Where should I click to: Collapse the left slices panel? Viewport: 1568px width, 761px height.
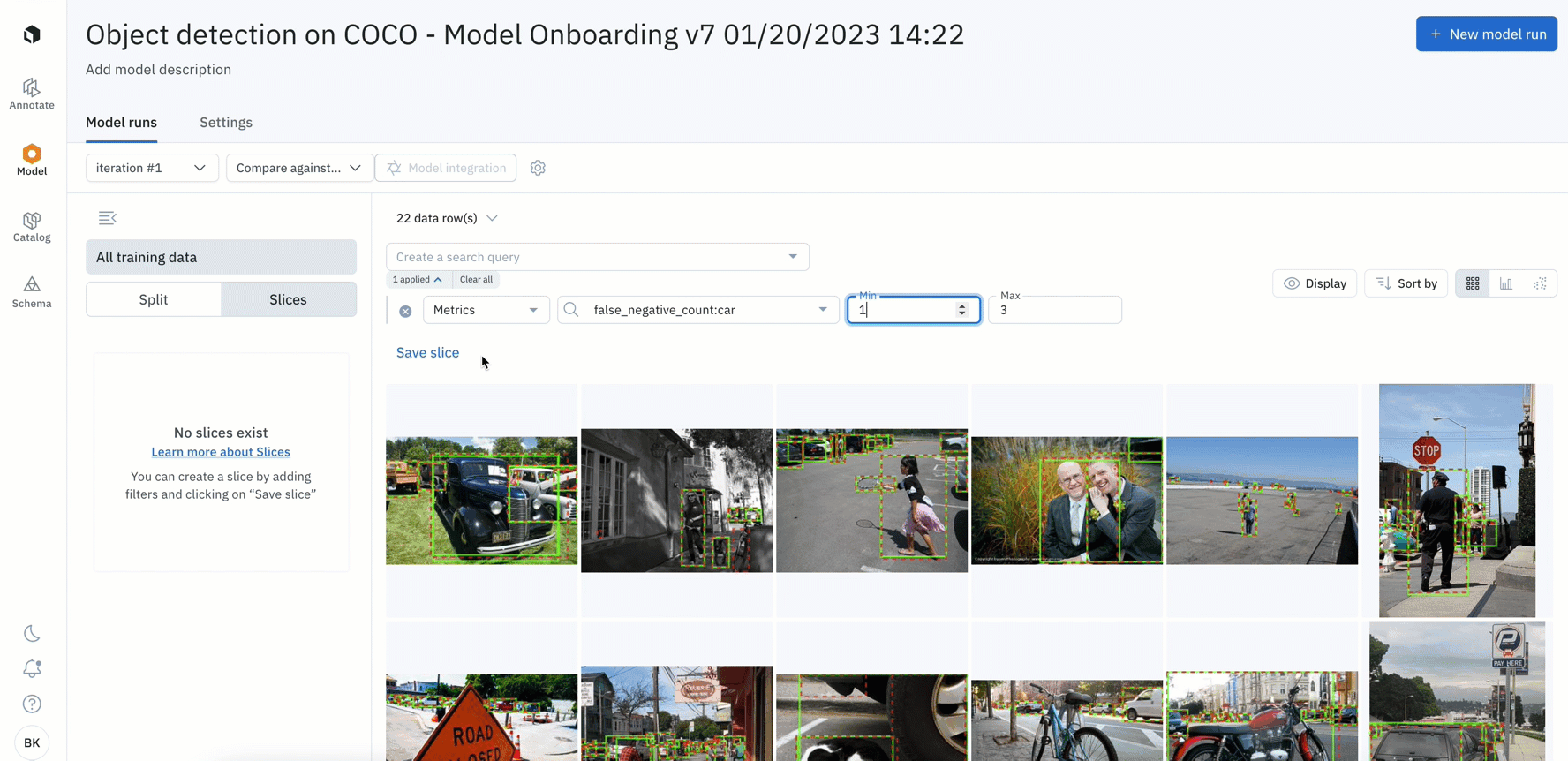pyautogui.click(x=107, y=218)
